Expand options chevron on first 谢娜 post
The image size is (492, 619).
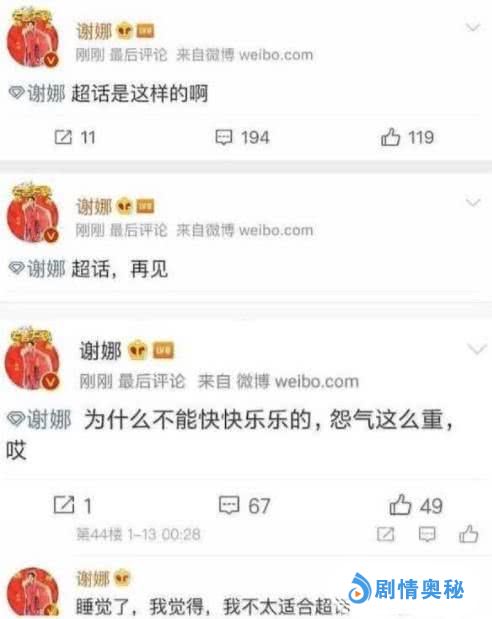tap(473, 27)
